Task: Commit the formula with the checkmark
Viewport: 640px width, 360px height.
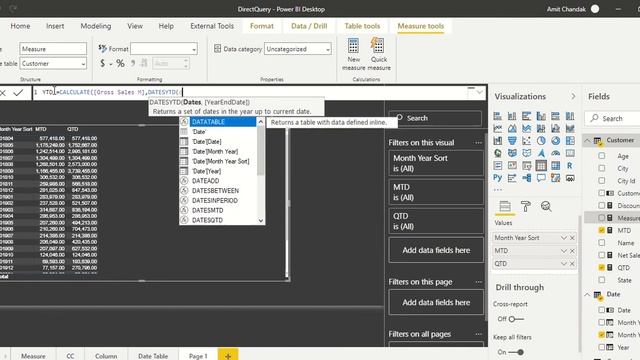Action: click(18, 93)
